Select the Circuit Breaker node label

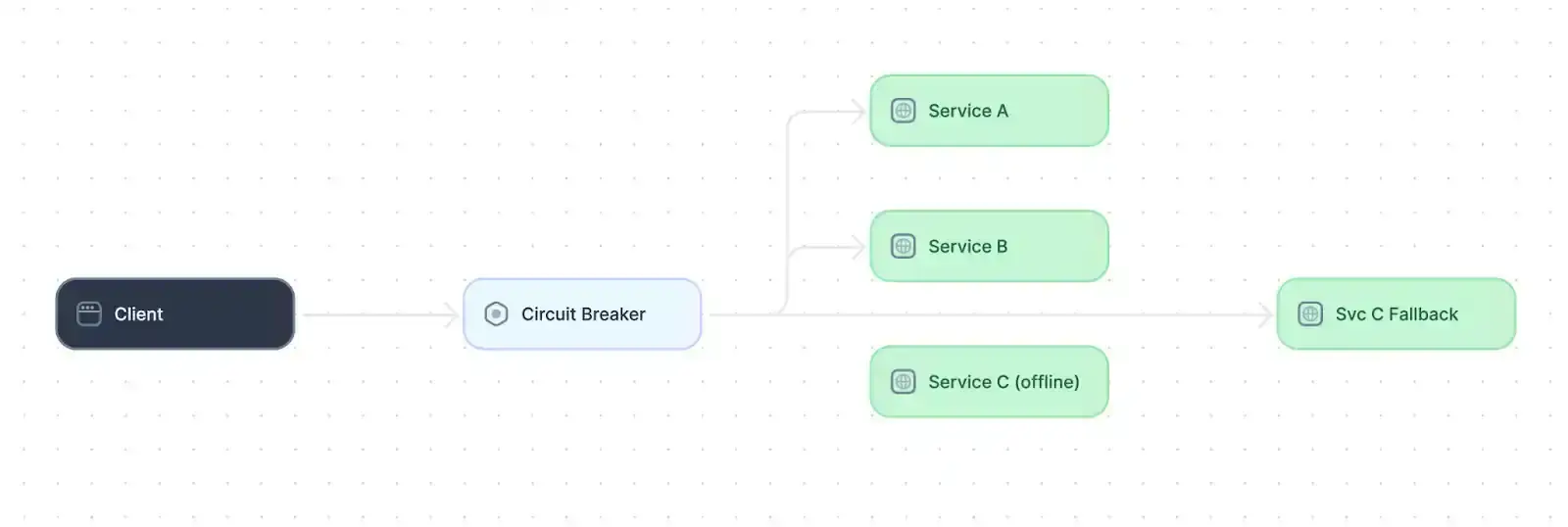583,314
